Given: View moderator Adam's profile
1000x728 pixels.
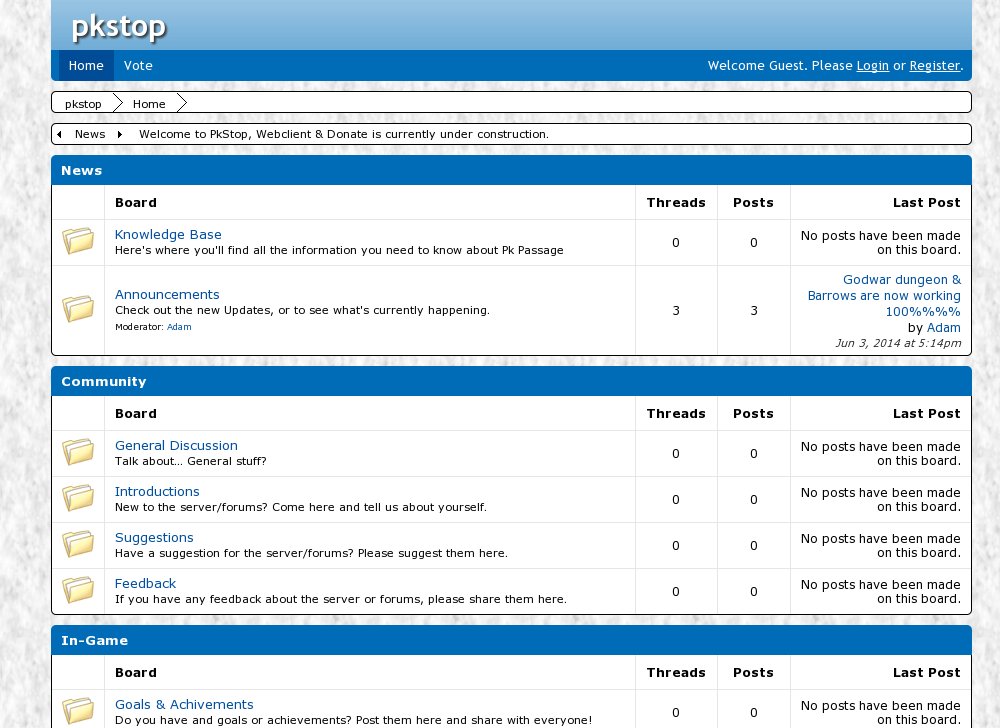Looking at the screenshot, I should (179, 327).
